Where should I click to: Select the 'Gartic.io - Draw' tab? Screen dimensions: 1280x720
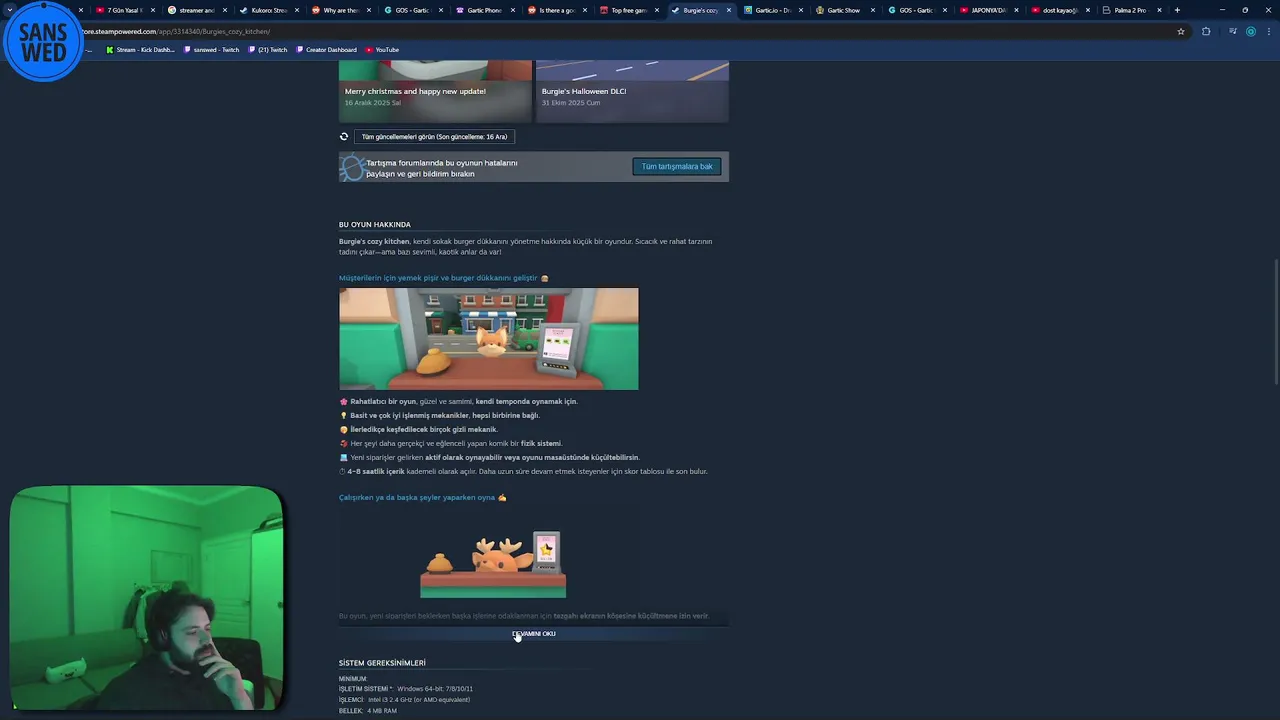[x=770, y=10]
